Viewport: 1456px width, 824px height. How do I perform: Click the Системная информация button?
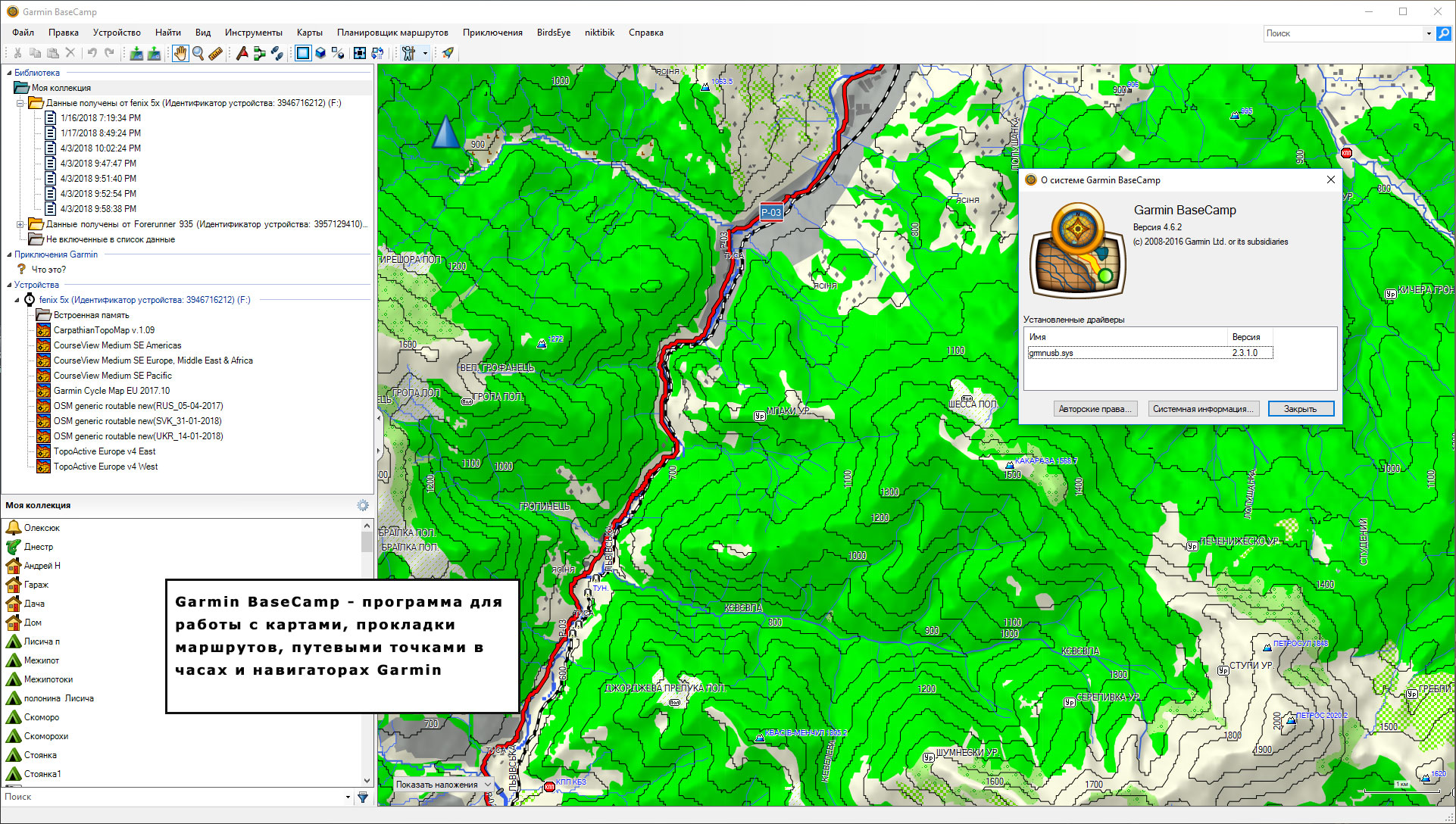point(1203,409)
